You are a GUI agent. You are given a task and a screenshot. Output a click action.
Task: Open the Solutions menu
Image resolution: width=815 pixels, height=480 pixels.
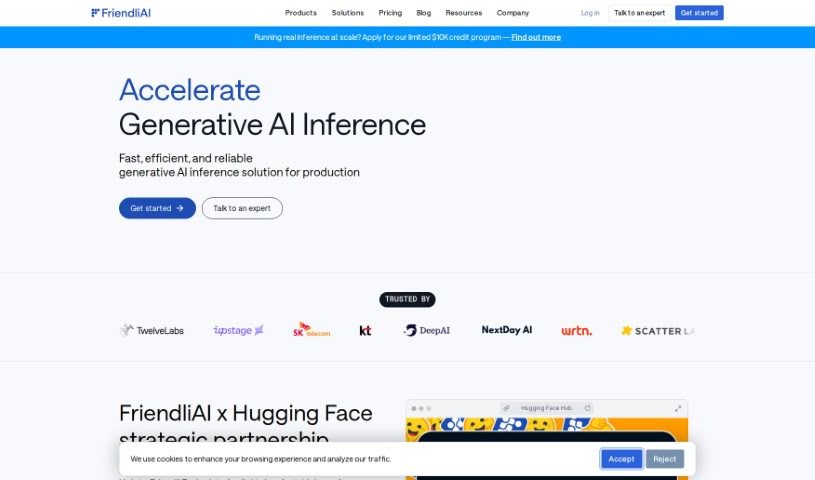coord(348,12)
